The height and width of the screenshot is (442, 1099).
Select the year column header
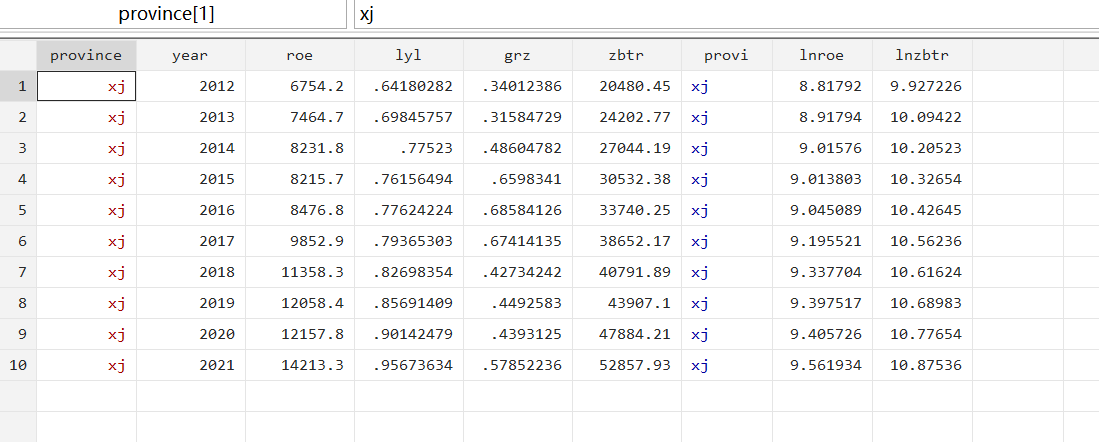point(191,55)
